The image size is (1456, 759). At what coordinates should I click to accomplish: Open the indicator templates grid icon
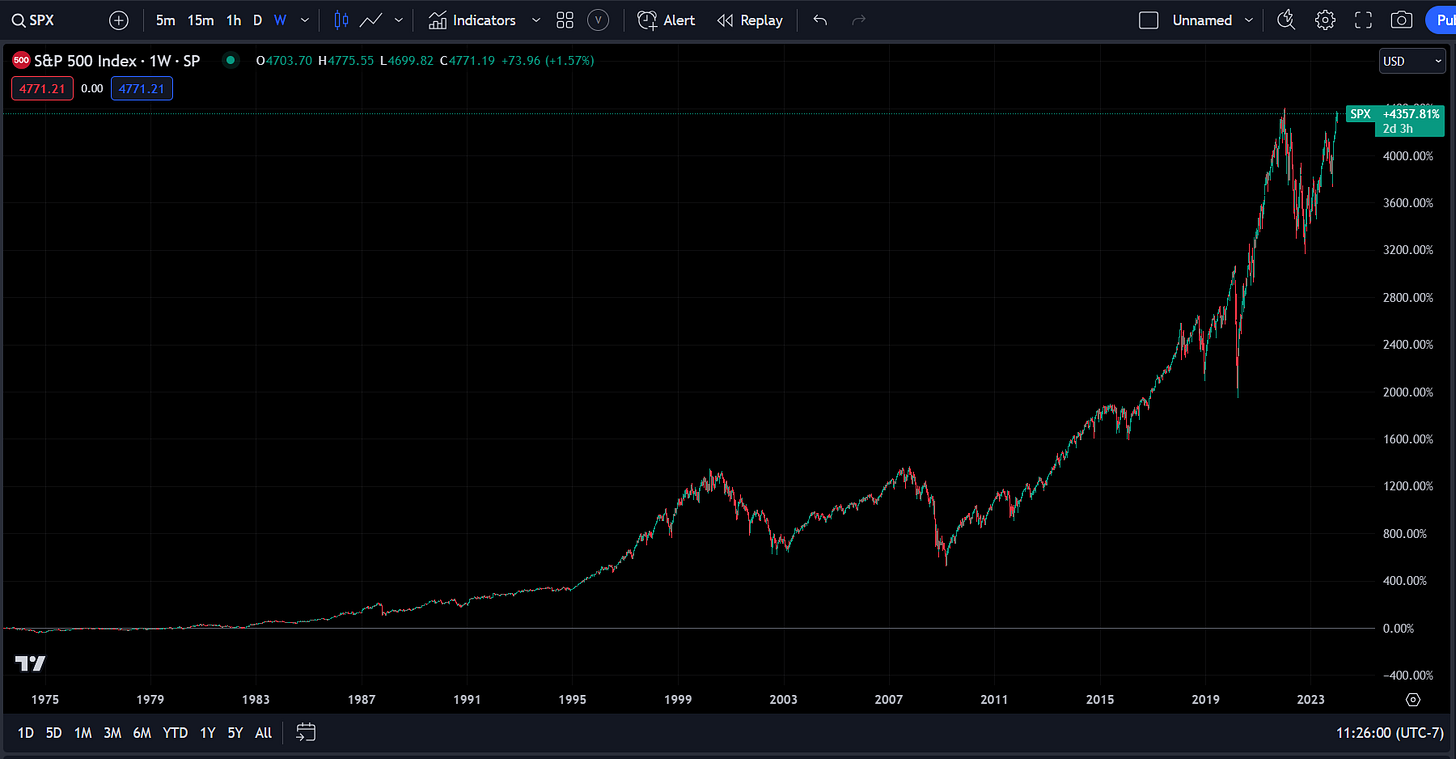click(x=565, y=20)
